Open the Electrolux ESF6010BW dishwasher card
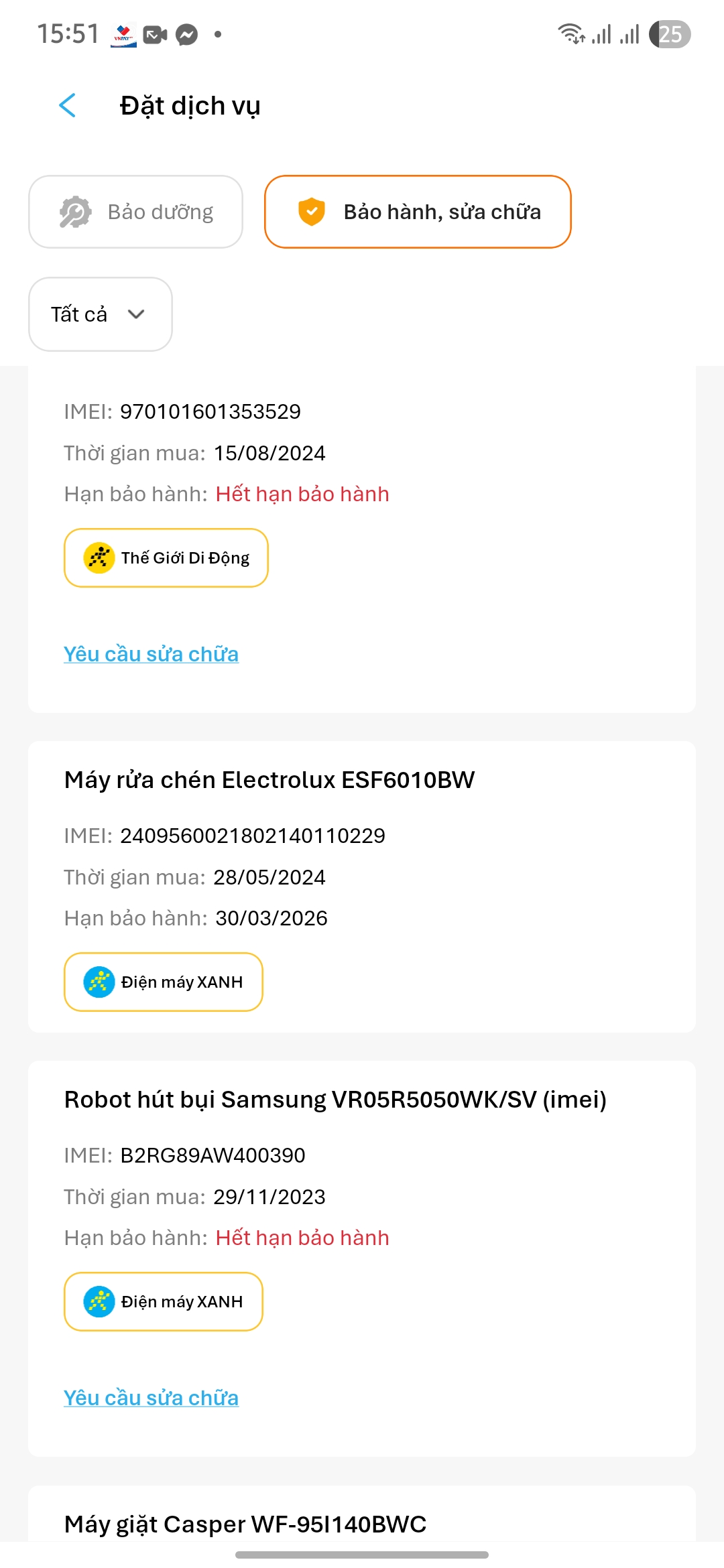Image resolution: width=724 pixels, height=1568 pixels. pos(269,780)
